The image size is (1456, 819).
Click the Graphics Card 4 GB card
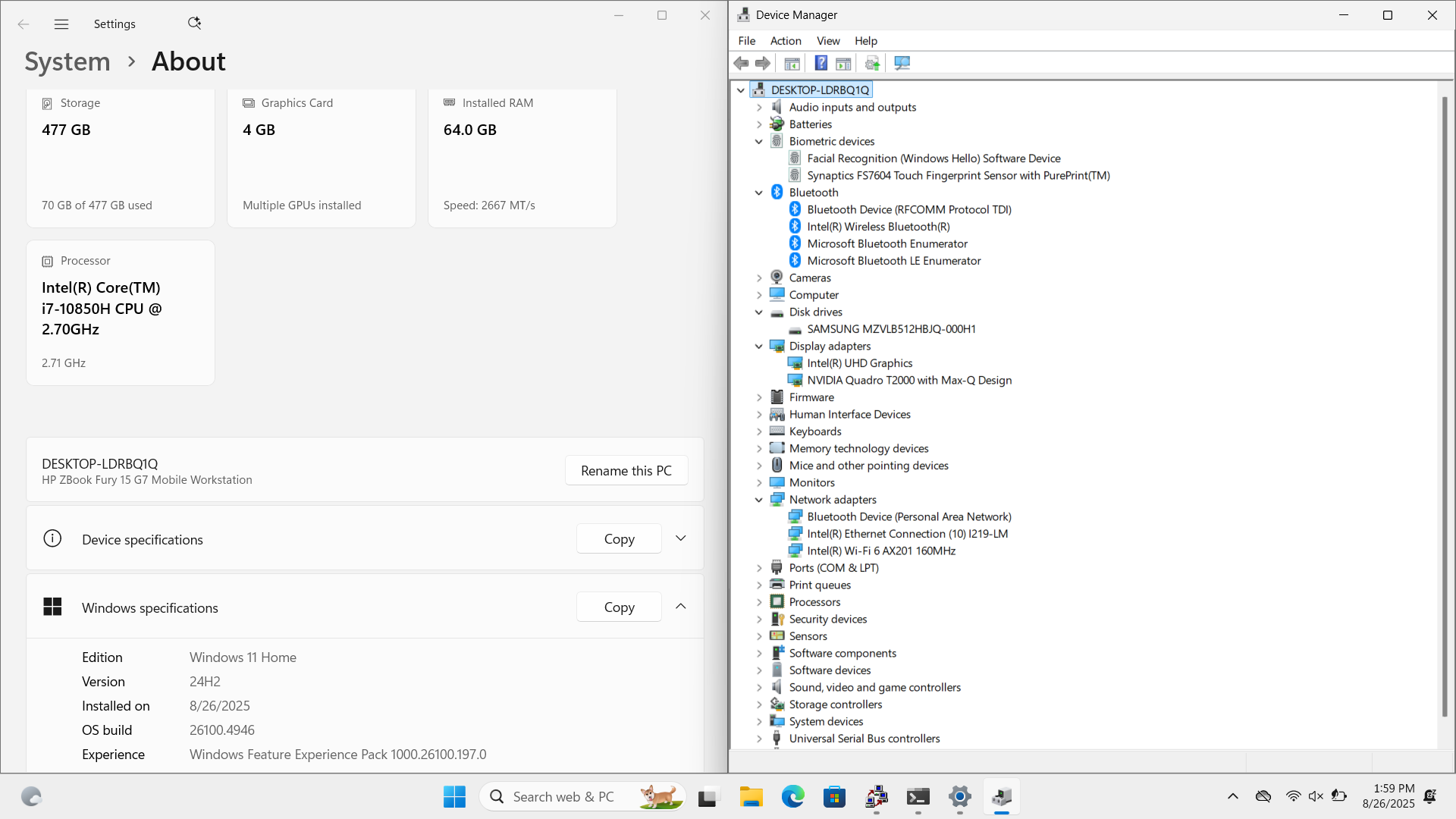pyautogui.click(x=322, y=158)
